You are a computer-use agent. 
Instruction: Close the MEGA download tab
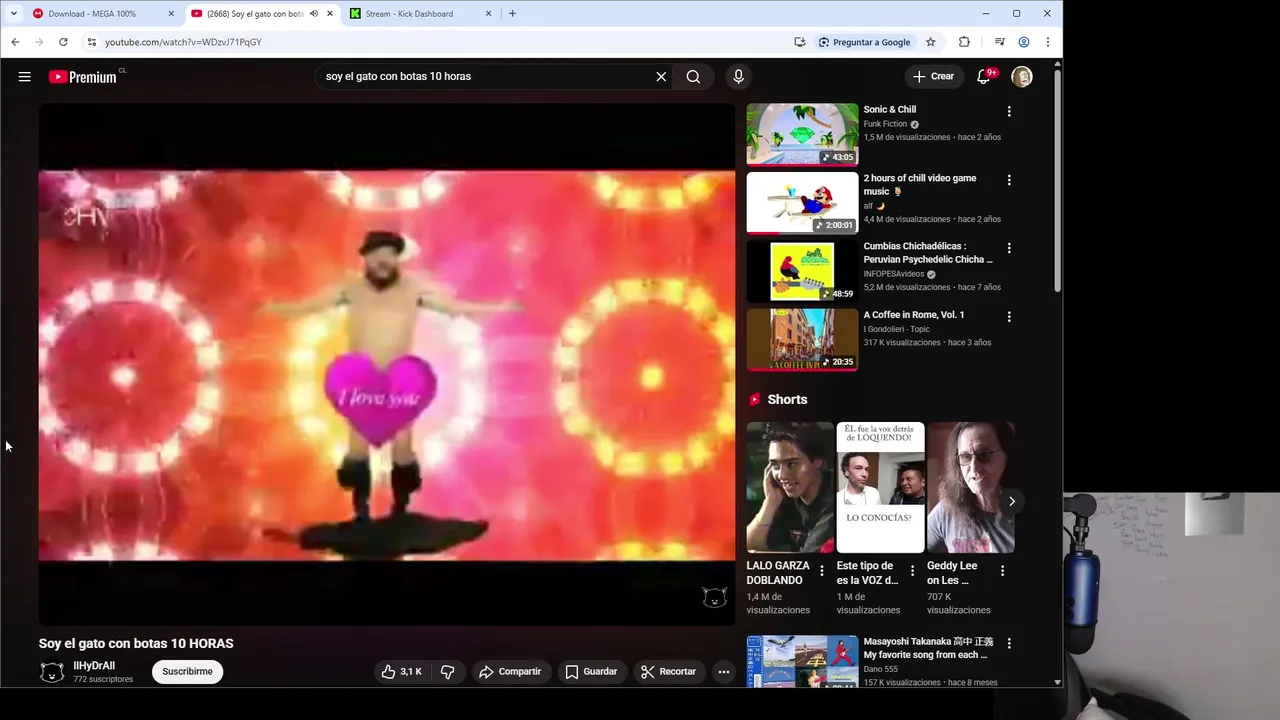171,14
